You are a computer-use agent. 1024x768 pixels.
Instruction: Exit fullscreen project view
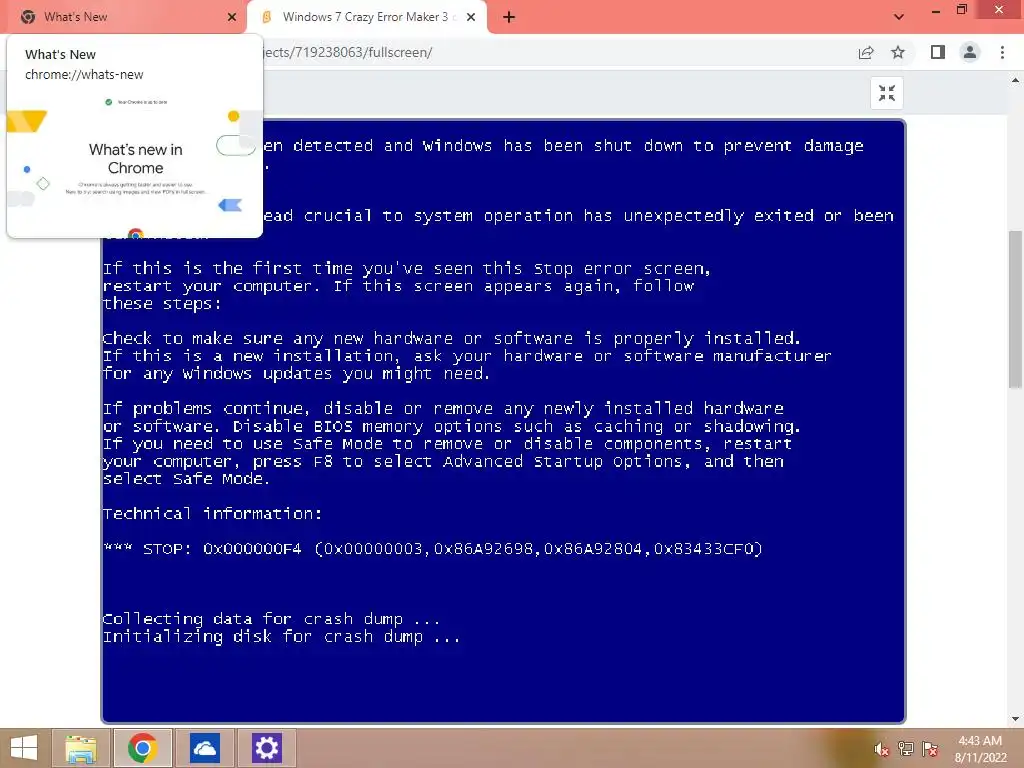(x=887, y=93)
